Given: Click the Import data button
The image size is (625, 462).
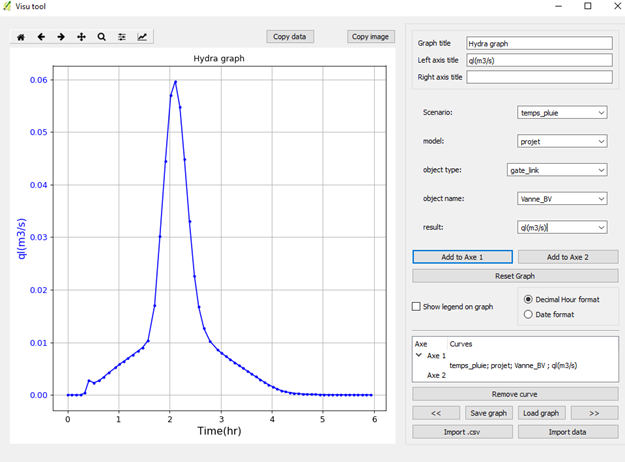Looking at the screenshot, I should (x=568, y=432).
